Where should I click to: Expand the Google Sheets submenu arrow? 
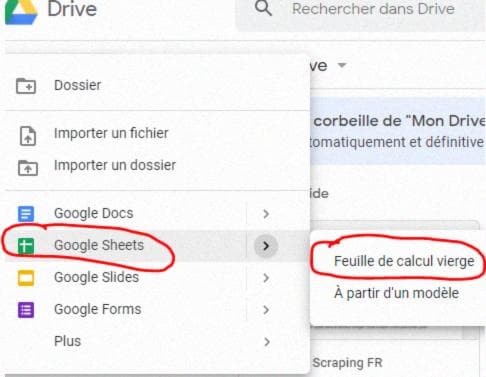(x=266, y=246)
